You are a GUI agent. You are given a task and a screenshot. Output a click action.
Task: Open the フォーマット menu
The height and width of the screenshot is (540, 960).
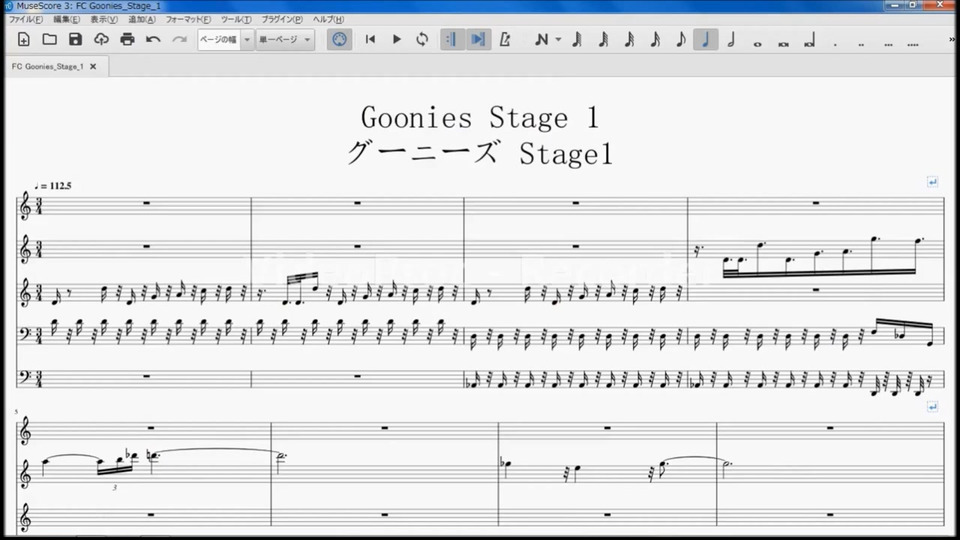[x=188, y=20]
